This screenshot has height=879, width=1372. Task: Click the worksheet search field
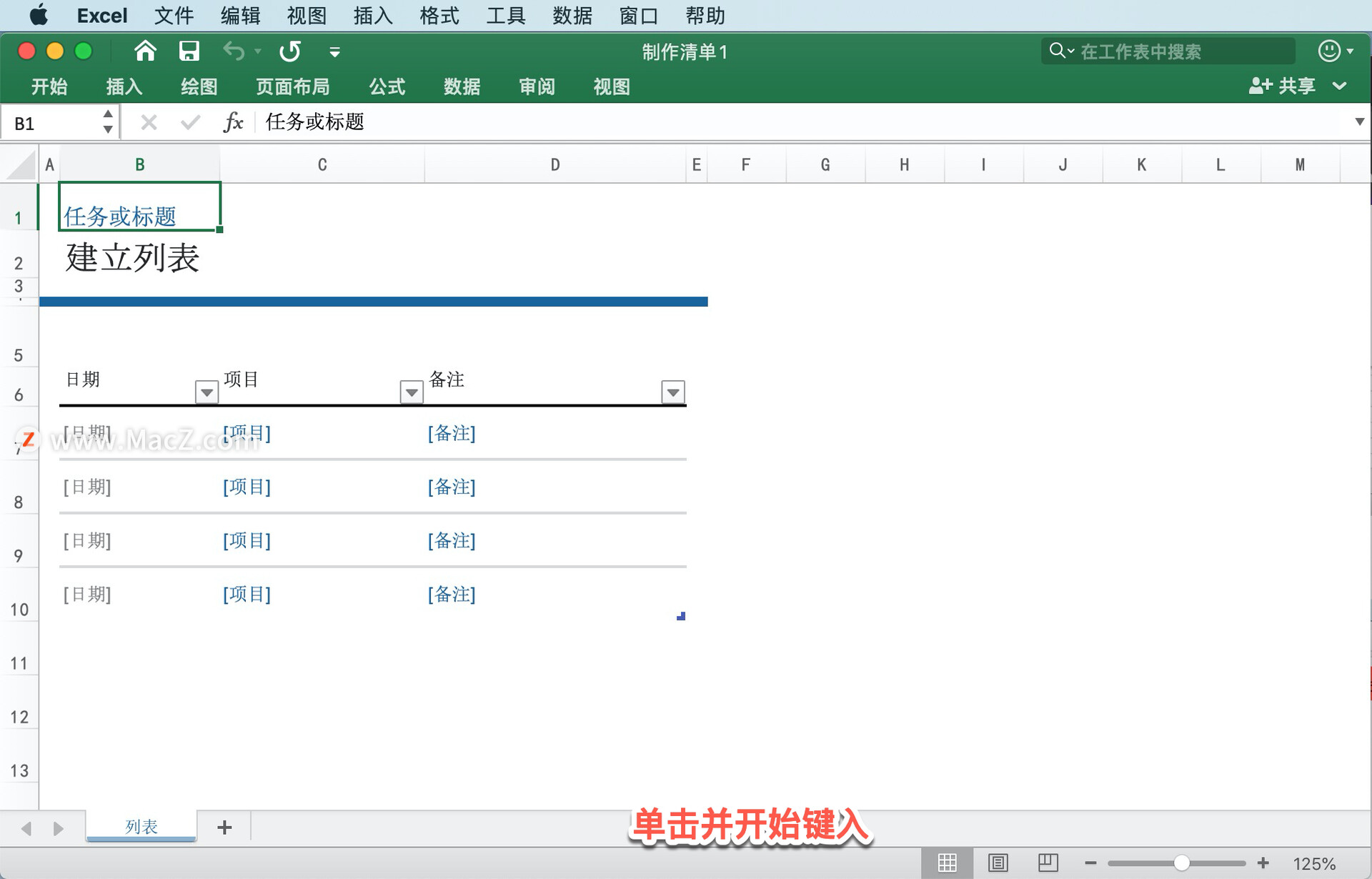[x=1172, y=51]
